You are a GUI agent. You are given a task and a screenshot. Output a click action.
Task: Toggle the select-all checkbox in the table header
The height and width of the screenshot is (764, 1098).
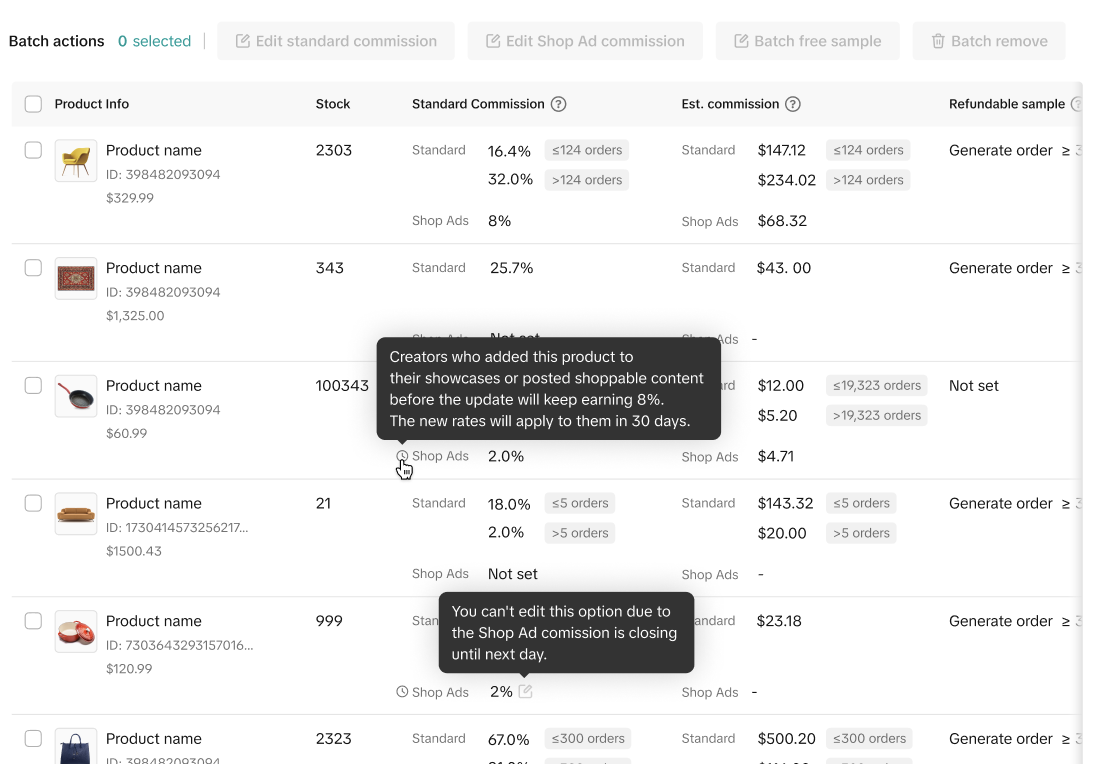[x=33, y=104]
